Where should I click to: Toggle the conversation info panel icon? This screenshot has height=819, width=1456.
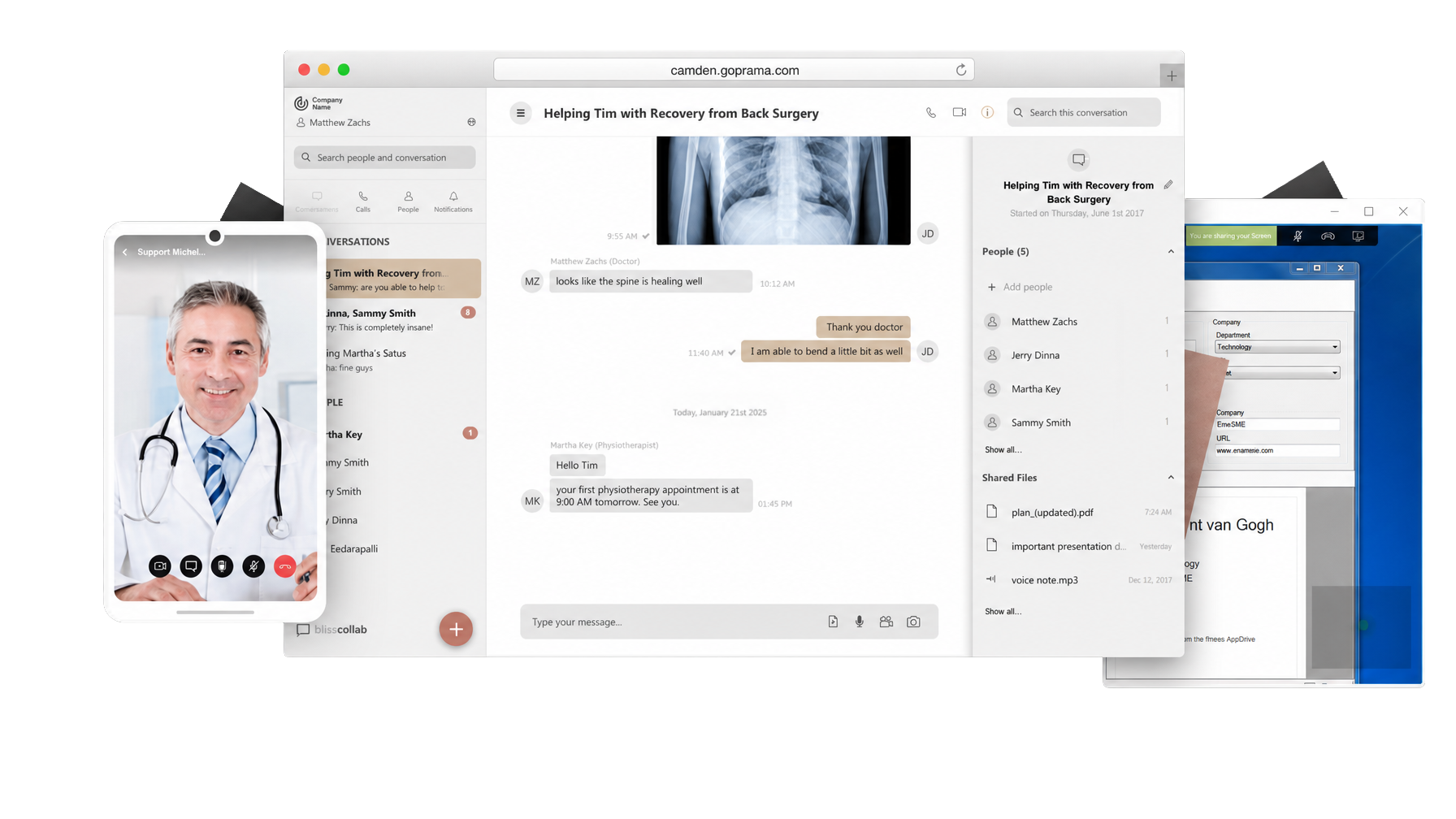click(987, 112)
